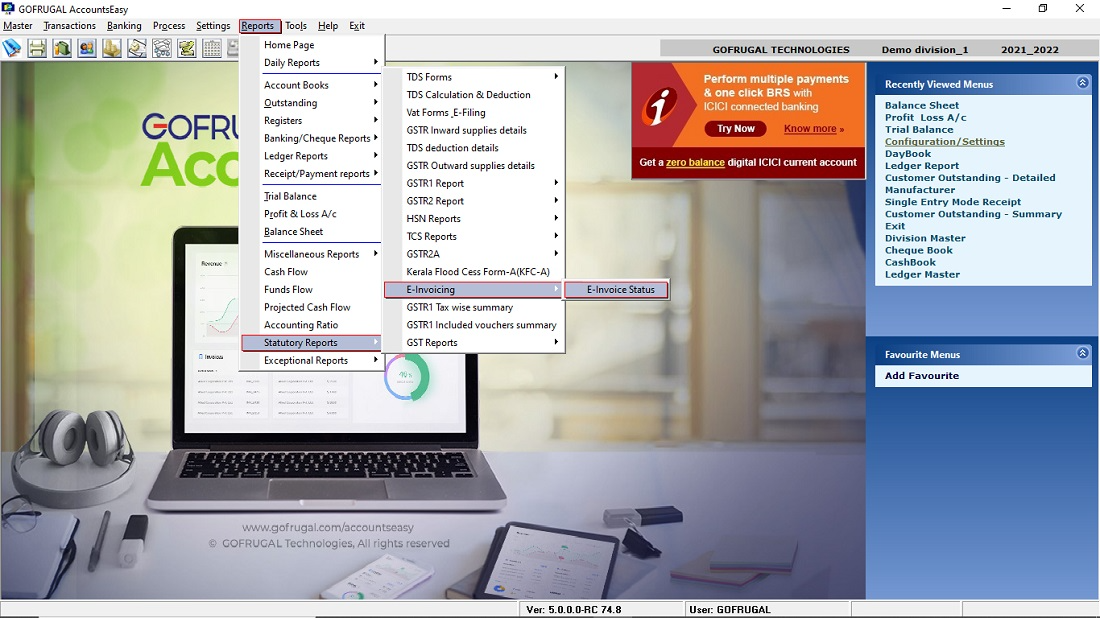The image size is (1100, 618).
Task: Collapse the Favourite Menus panel
Action: click(1082, 353)
